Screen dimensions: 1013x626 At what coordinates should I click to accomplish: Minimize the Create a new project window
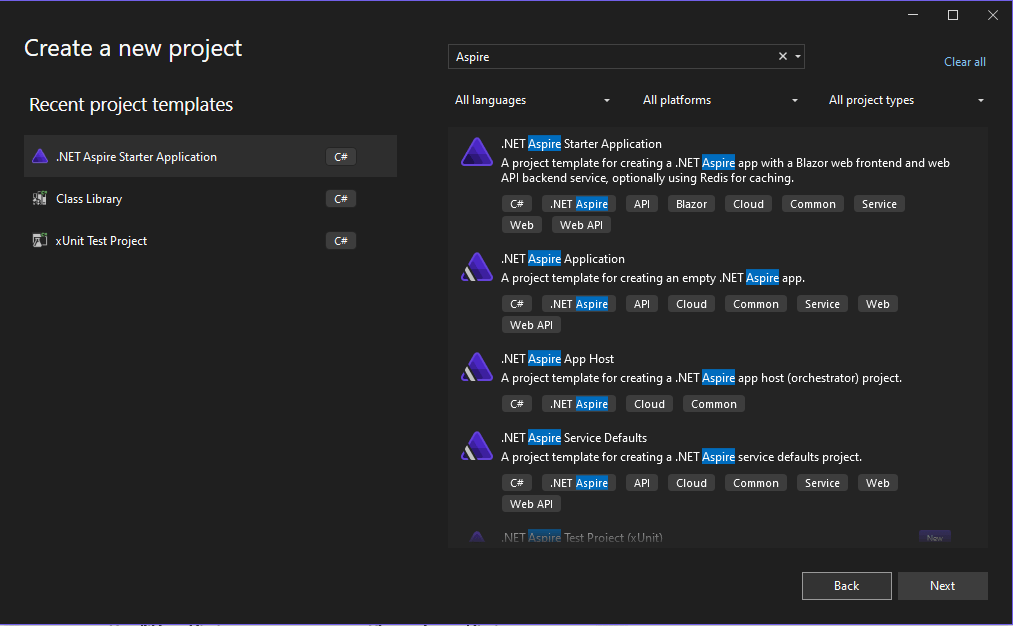pyautogui.click(x=913, y=15)
